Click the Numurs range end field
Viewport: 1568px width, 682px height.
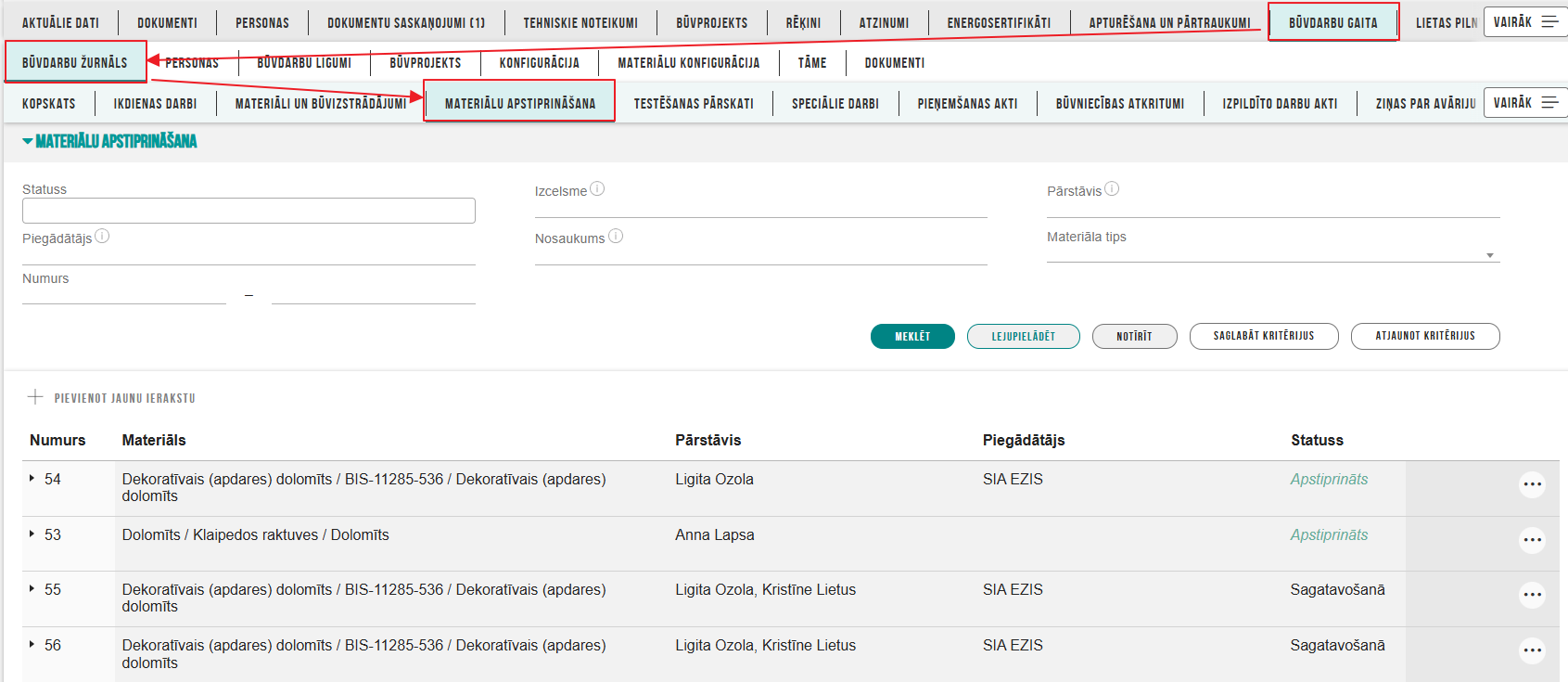[374, 295]
